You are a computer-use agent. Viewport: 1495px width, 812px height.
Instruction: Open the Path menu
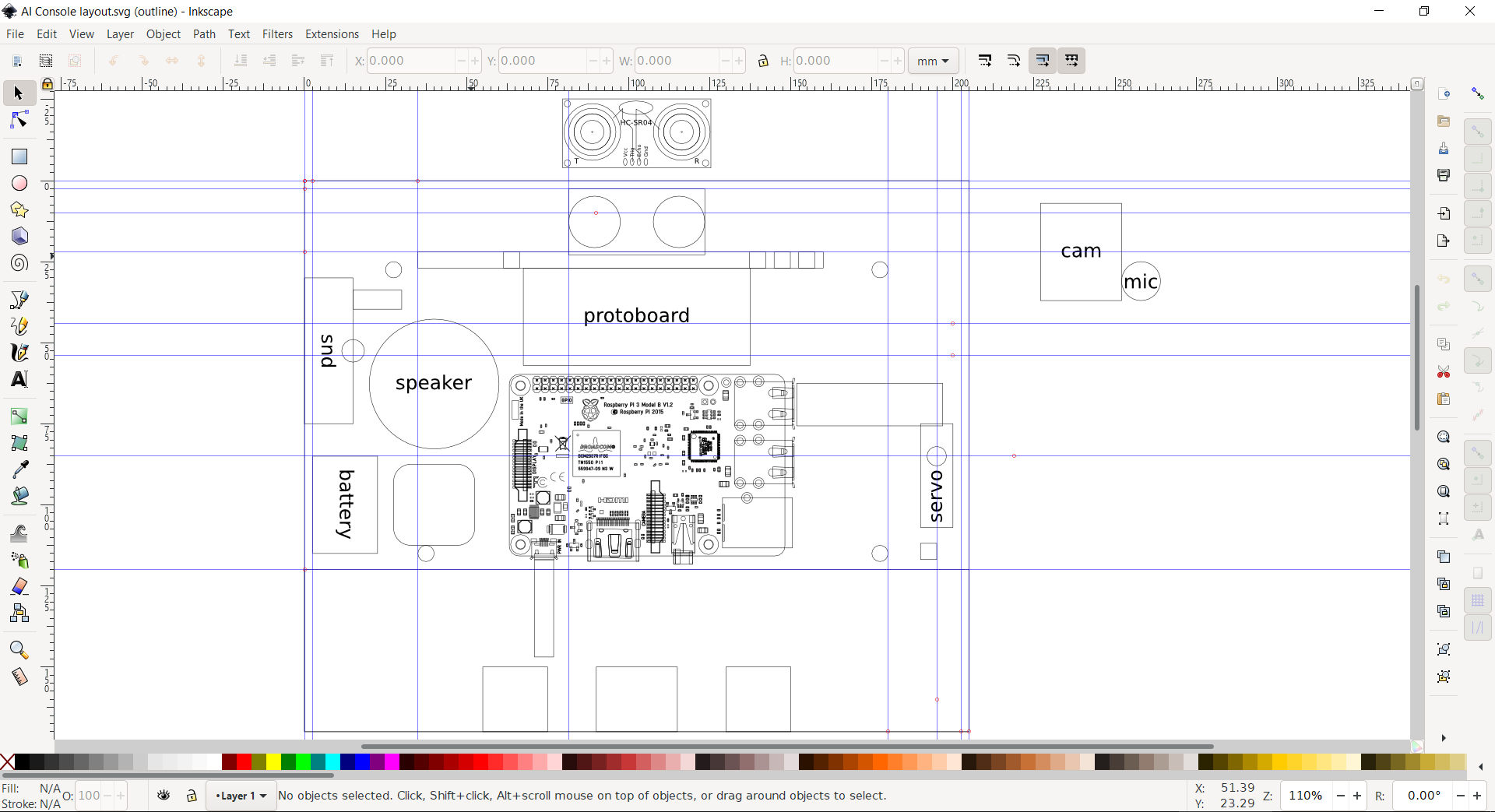[204, 34]
